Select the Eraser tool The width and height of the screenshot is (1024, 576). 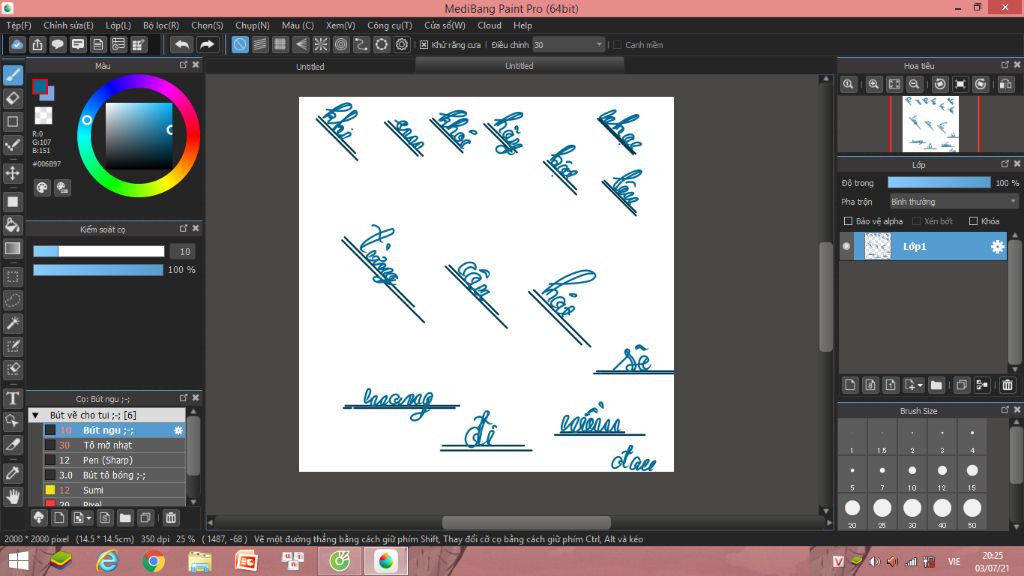coord(12,98)
